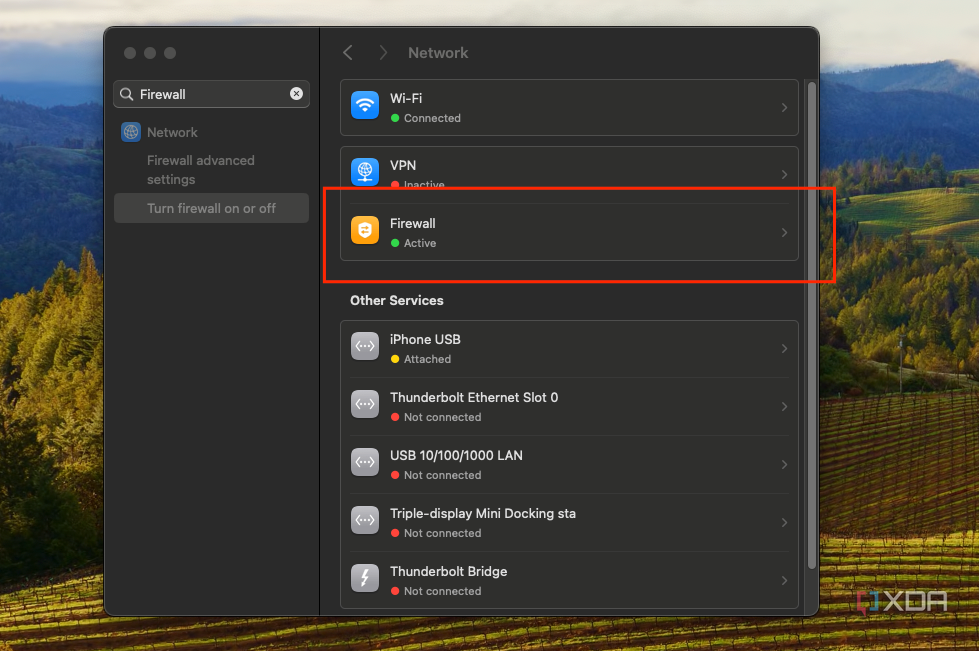Screen dimensions: 979x651
Task: Open USB 10/100/1000 LAN chevron
Action: click(784, 464)
